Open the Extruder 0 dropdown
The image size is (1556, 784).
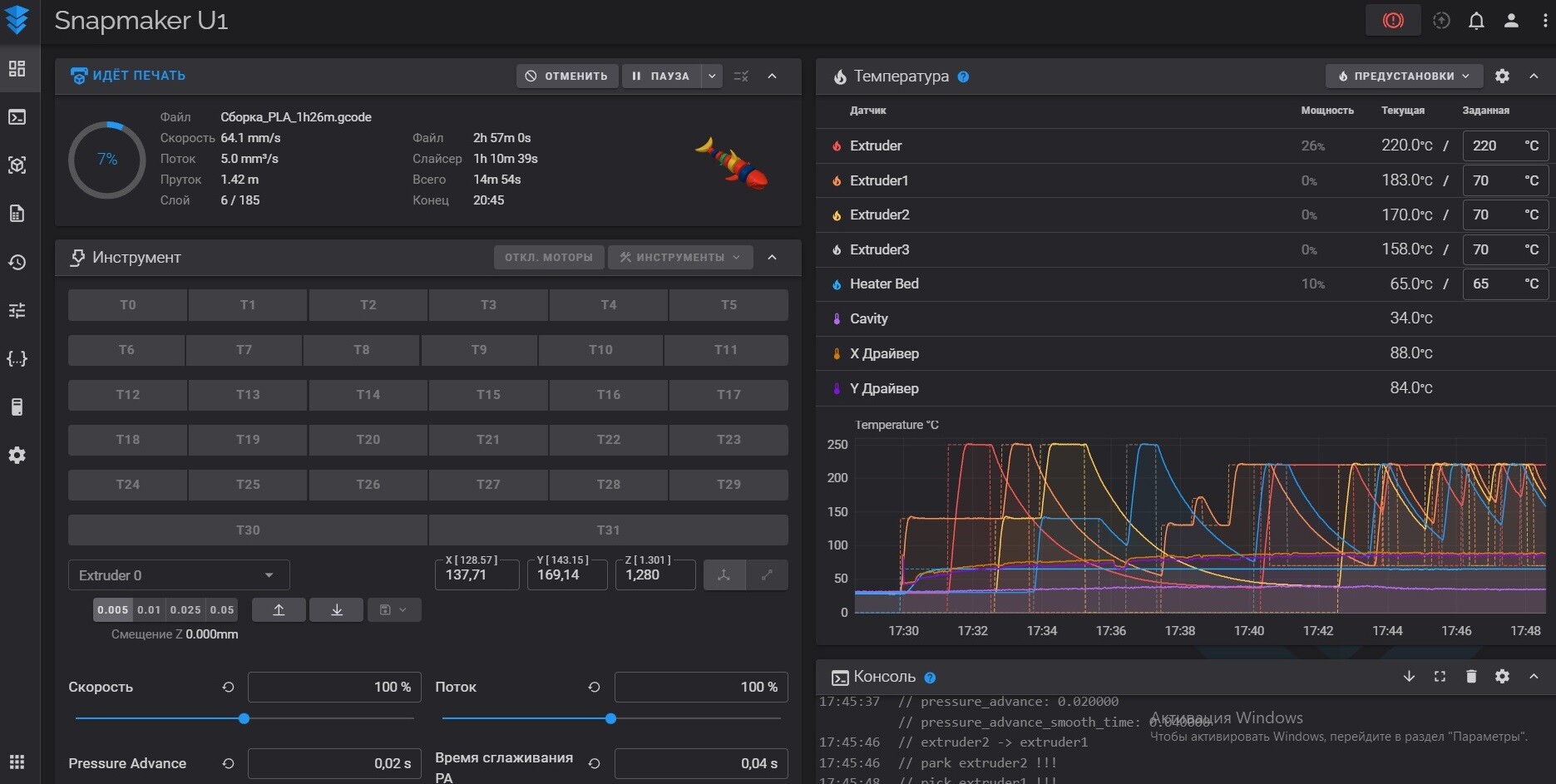tap(178, 575)
